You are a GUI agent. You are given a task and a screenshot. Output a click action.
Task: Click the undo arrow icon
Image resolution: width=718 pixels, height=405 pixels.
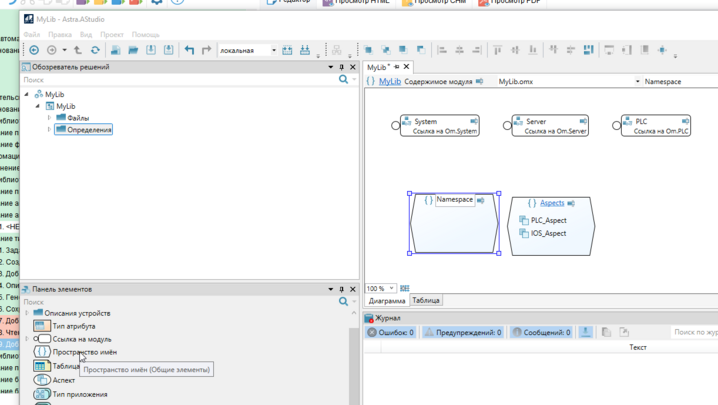(x=189, y=50)
